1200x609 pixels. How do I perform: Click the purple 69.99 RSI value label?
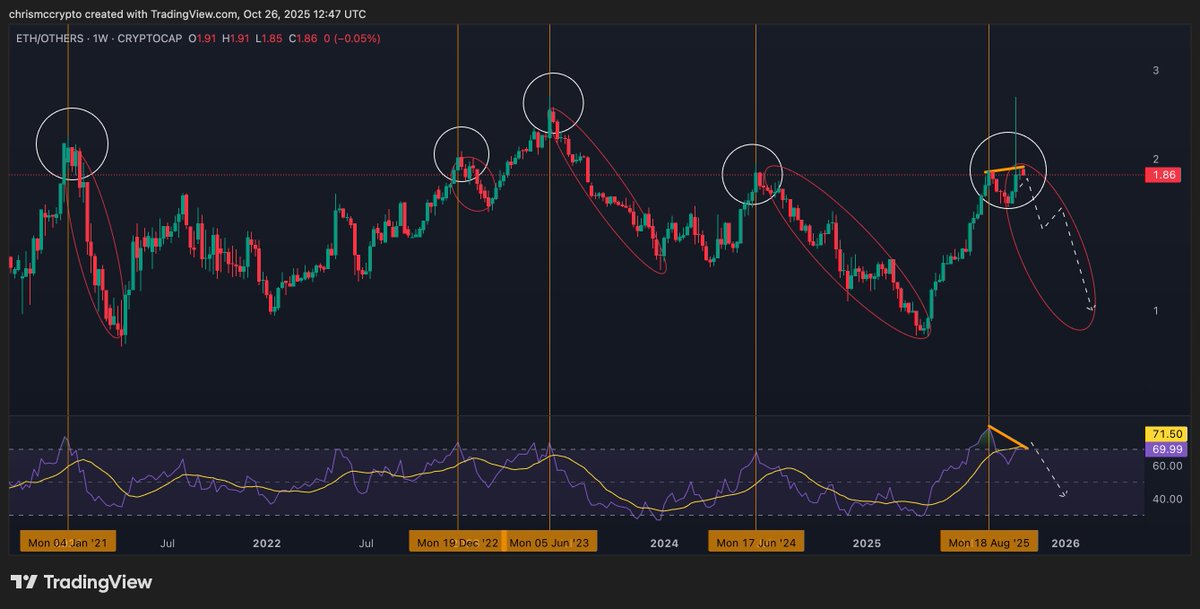click(x=1164, y=450)
